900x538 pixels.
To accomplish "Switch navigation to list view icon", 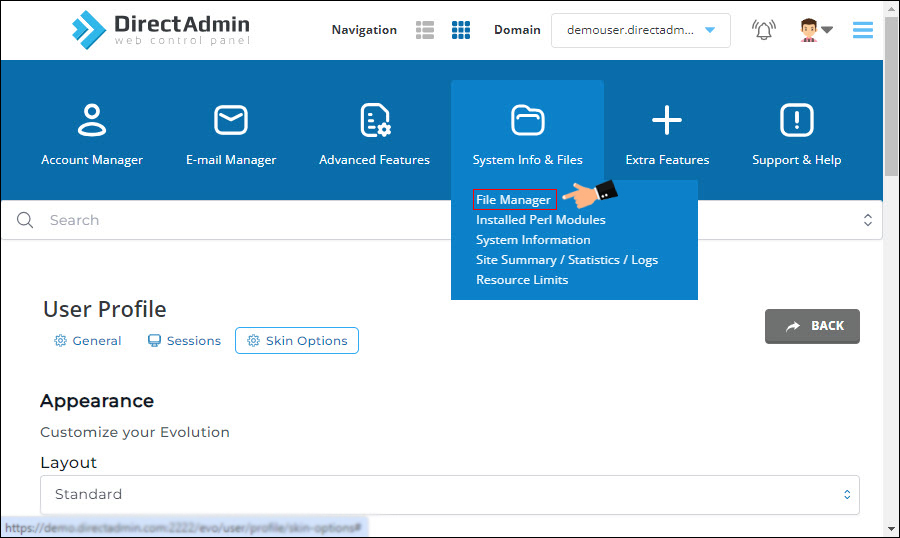I will click(425, 30).
